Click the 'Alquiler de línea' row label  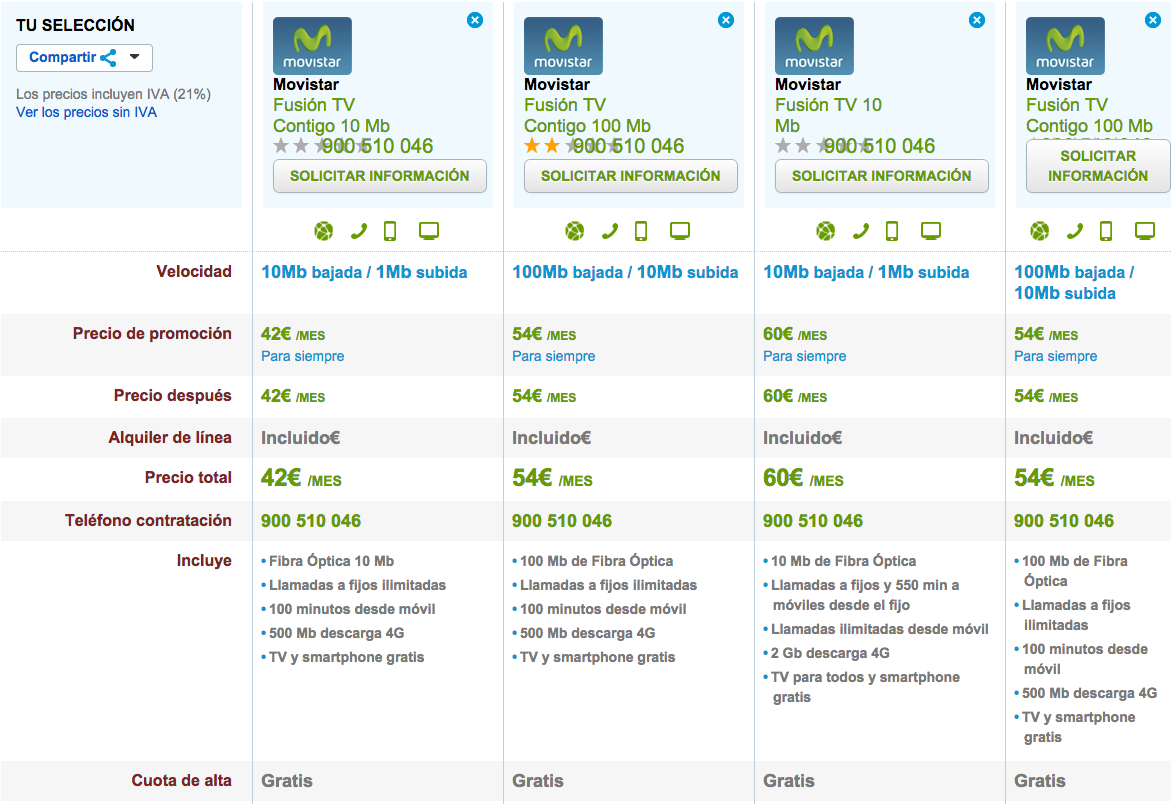tap(170, 438)
